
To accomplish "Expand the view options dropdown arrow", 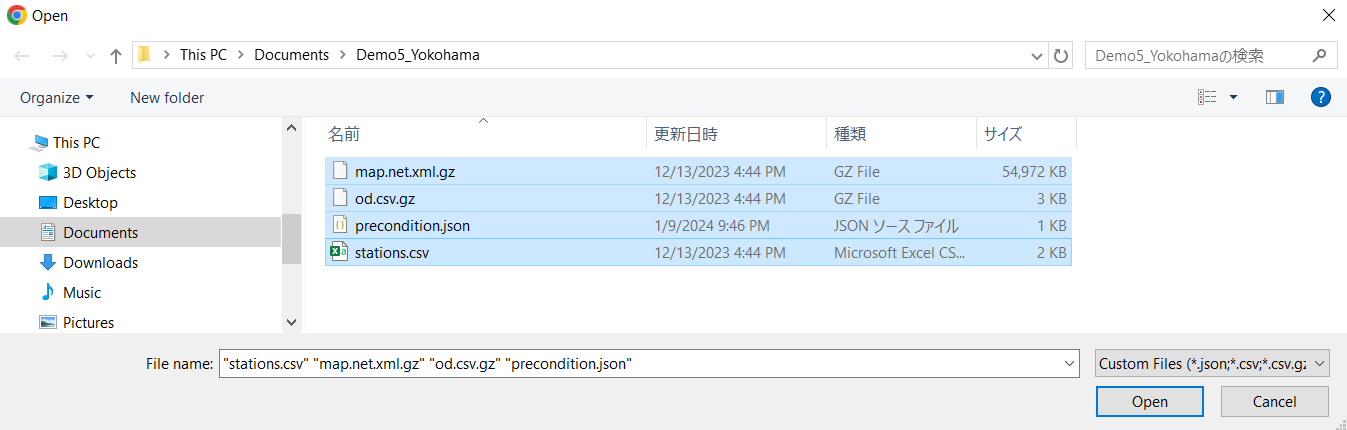I will click(1233, 97).
